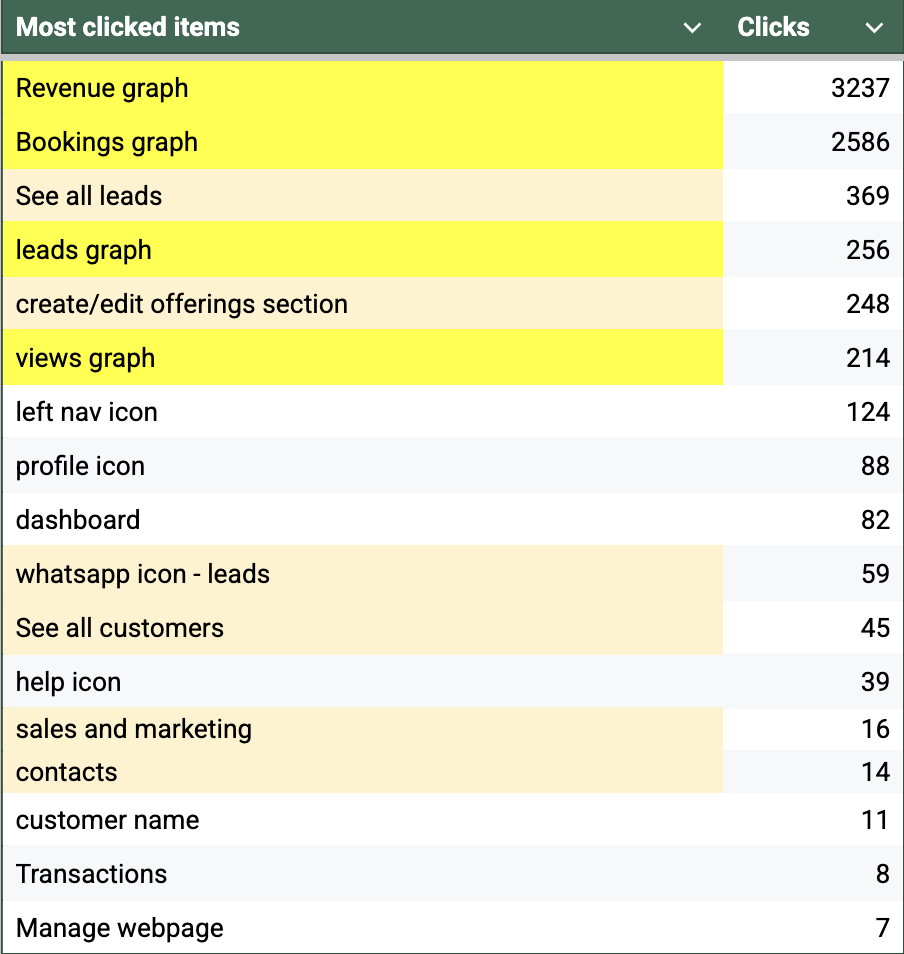The height and width of the screenshot is (954, 904).
Task: Click the 3237 clicks value cell
Action: click(859, 88)
